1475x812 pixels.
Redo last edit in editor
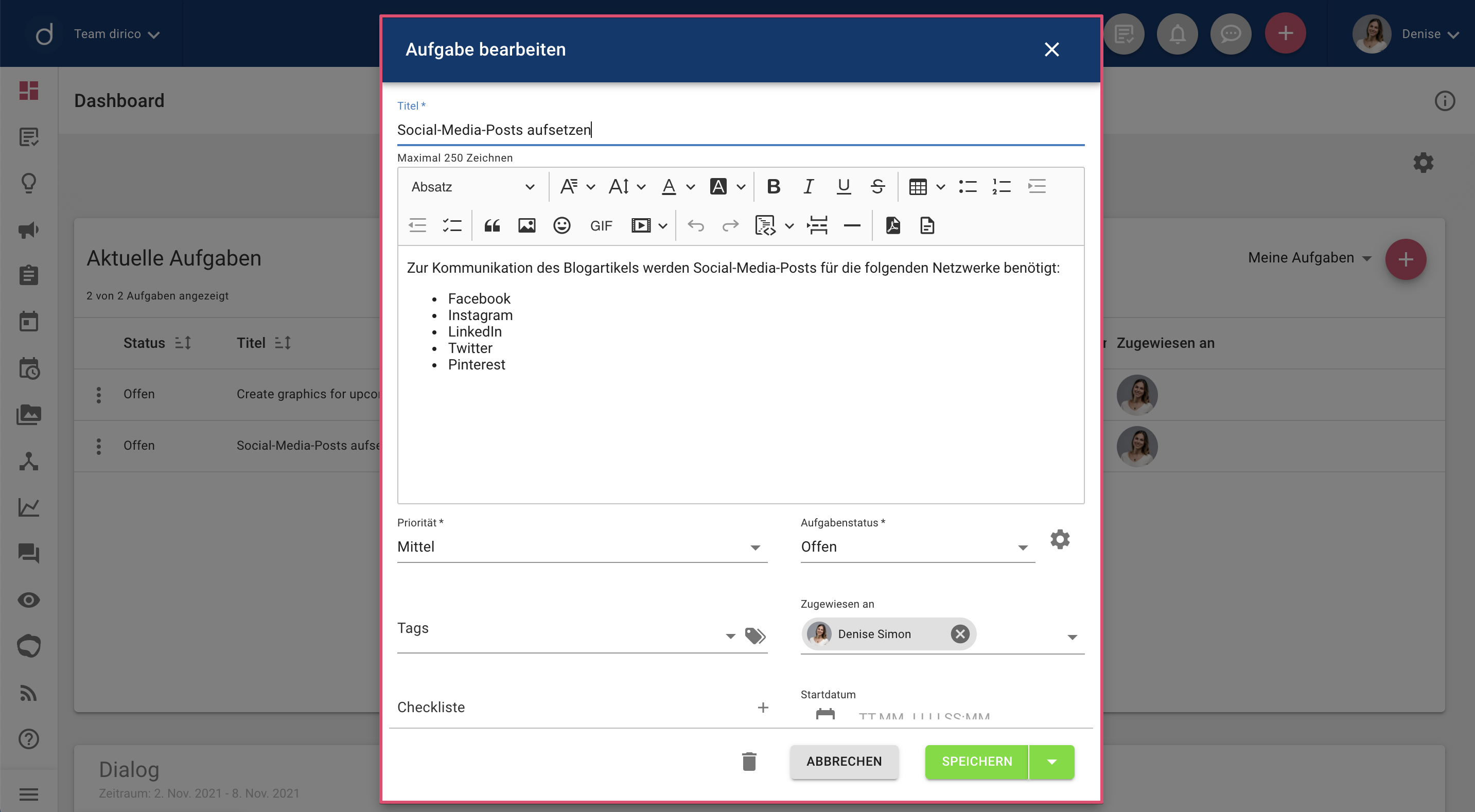730,225
